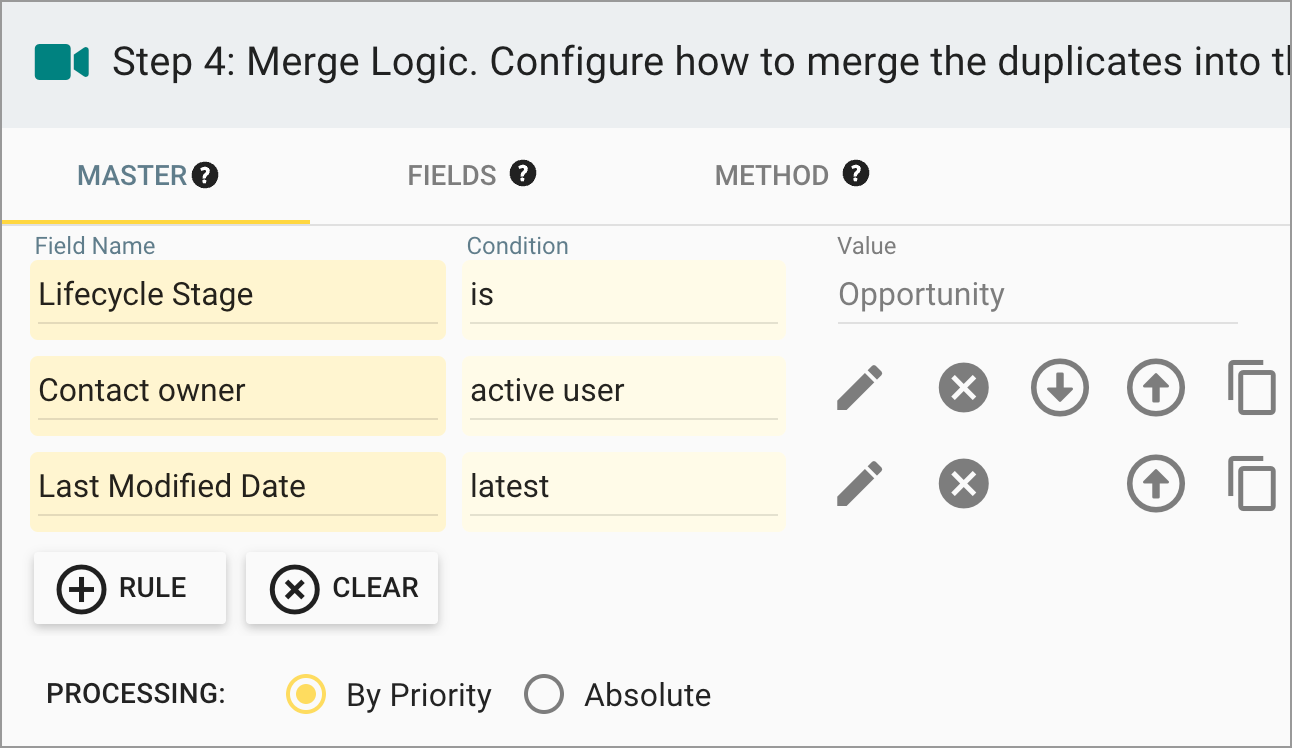
Task: Delete the Last Modified Date rule
Action: pyautogui.click(x=964, y=484)
